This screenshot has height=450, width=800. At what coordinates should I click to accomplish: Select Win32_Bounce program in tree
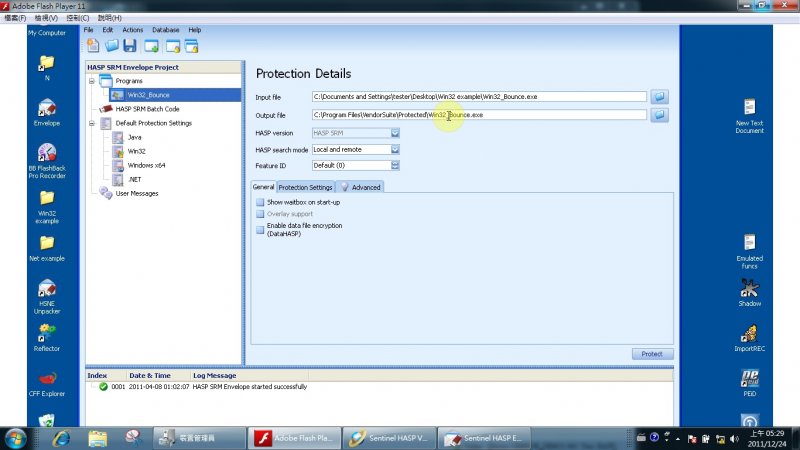point(175,95)
